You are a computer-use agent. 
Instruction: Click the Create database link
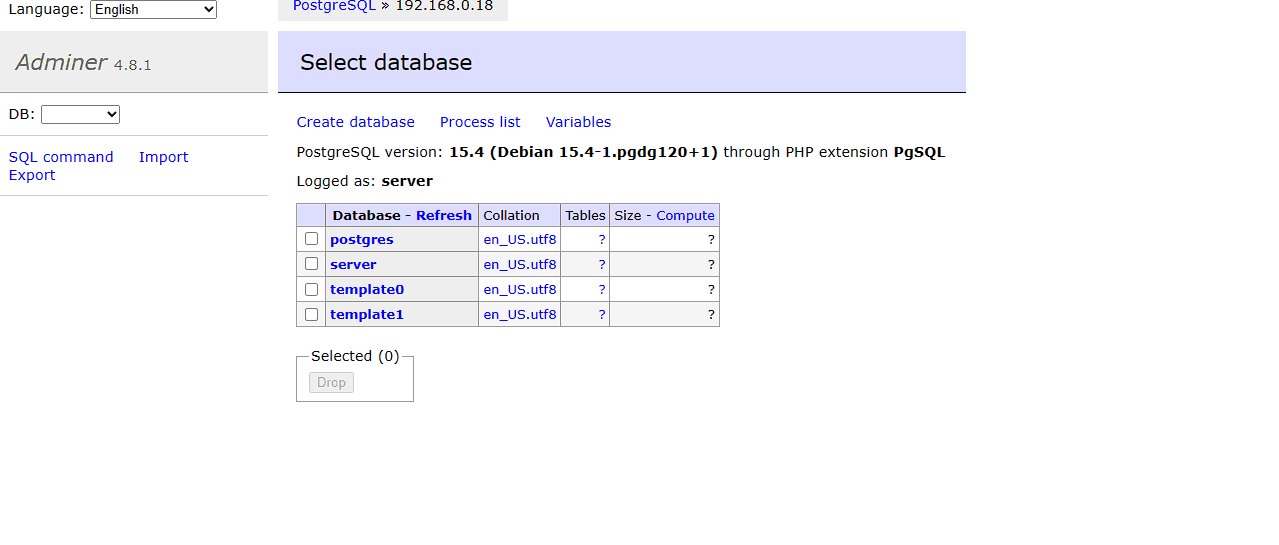point(355,122)
